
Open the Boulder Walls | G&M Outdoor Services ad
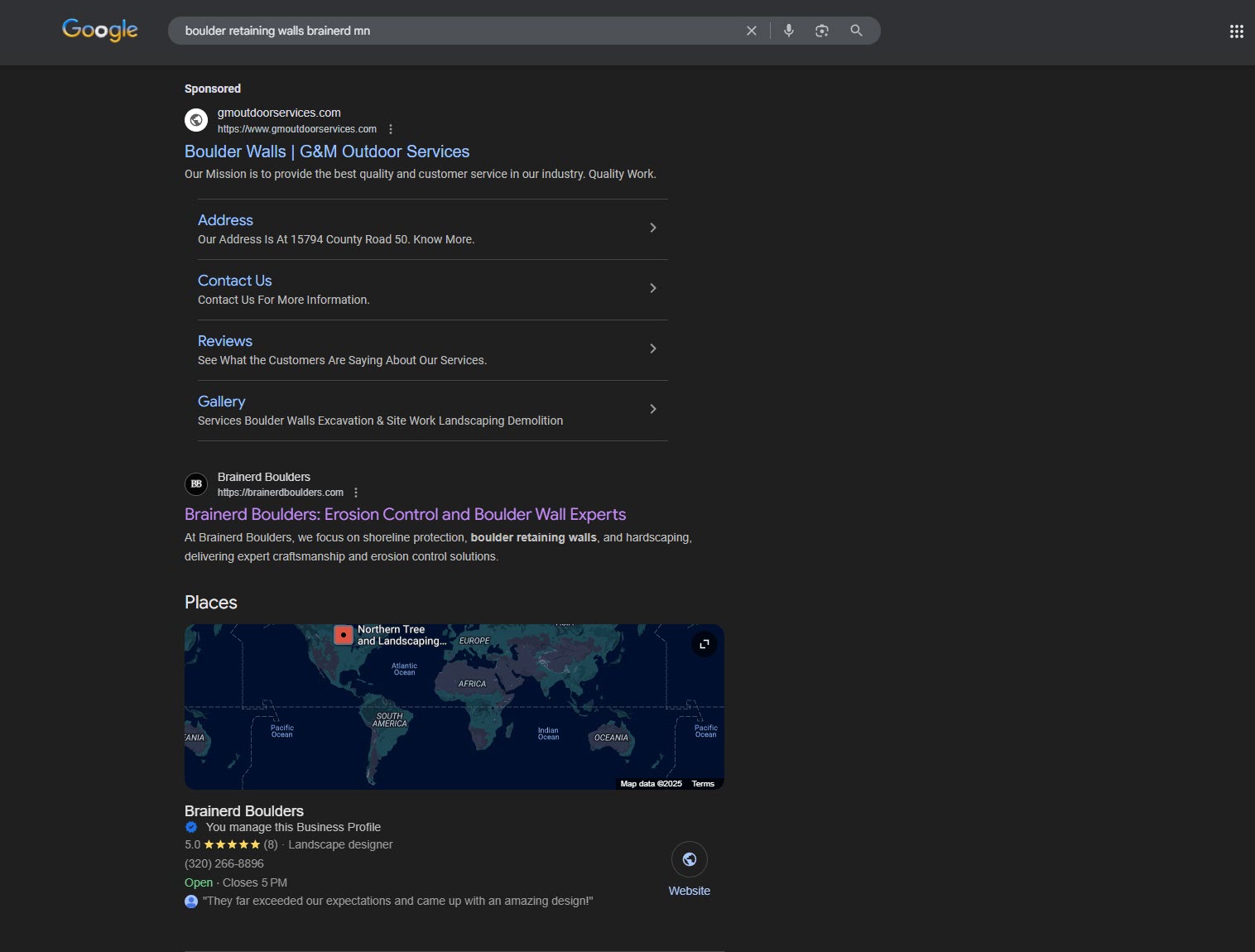tap(327, 151)
